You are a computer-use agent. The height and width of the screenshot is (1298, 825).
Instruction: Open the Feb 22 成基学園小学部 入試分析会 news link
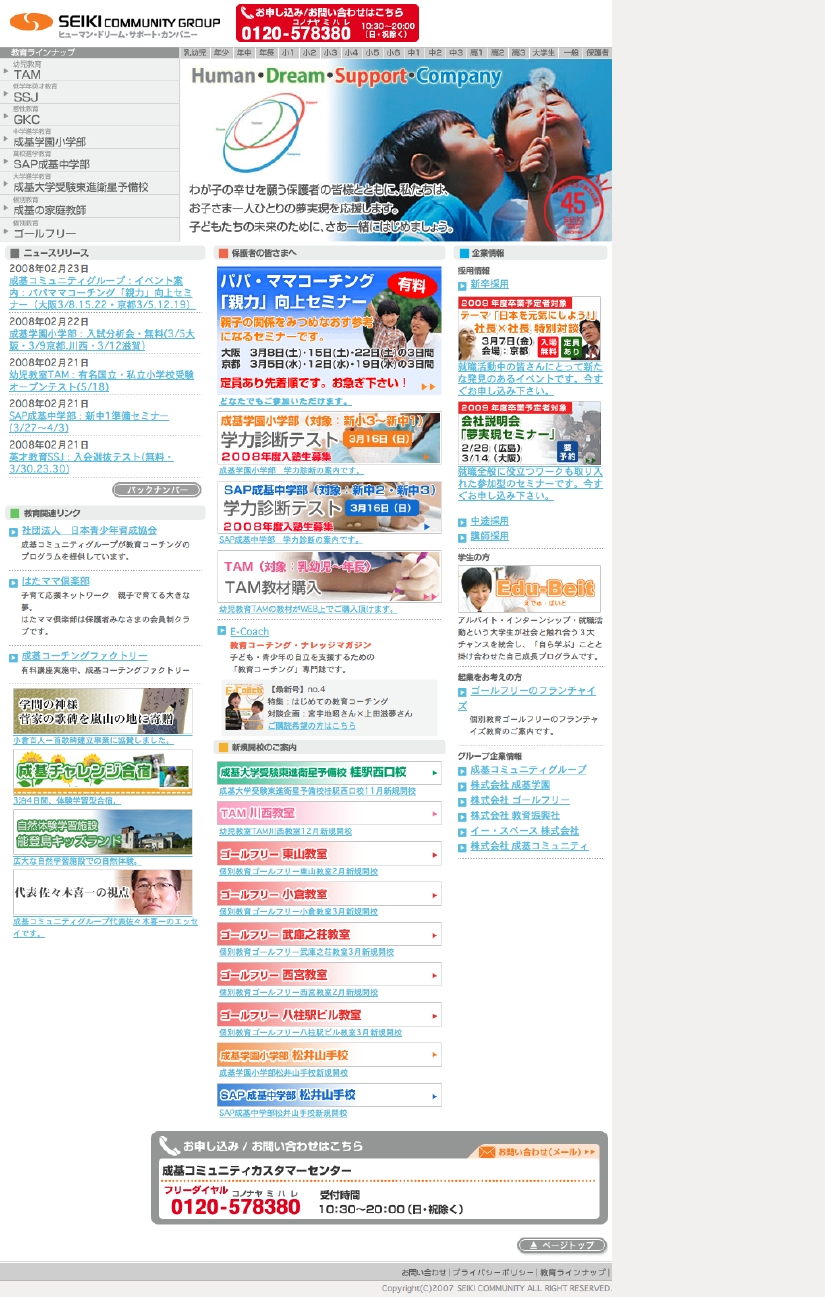click(x=100, y=339)
